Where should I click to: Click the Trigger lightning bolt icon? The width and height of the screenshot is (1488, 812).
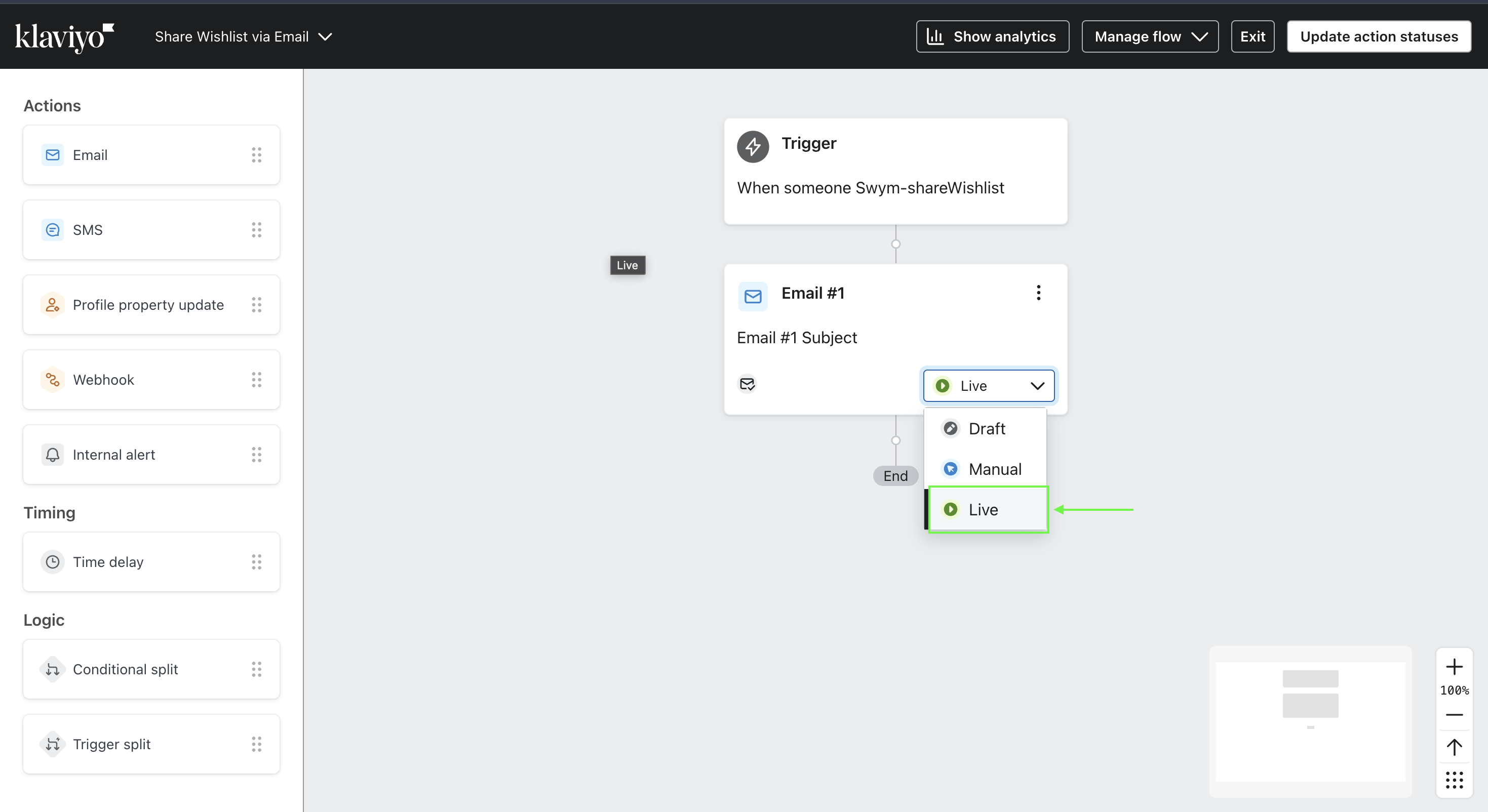pyautogui.click(x=753, y=147)
